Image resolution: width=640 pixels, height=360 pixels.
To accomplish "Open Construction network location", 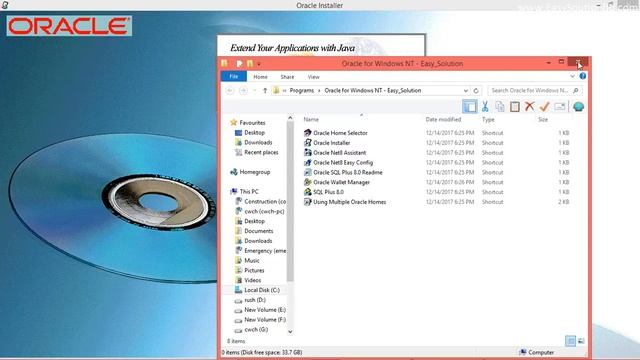I will (260, 202).
